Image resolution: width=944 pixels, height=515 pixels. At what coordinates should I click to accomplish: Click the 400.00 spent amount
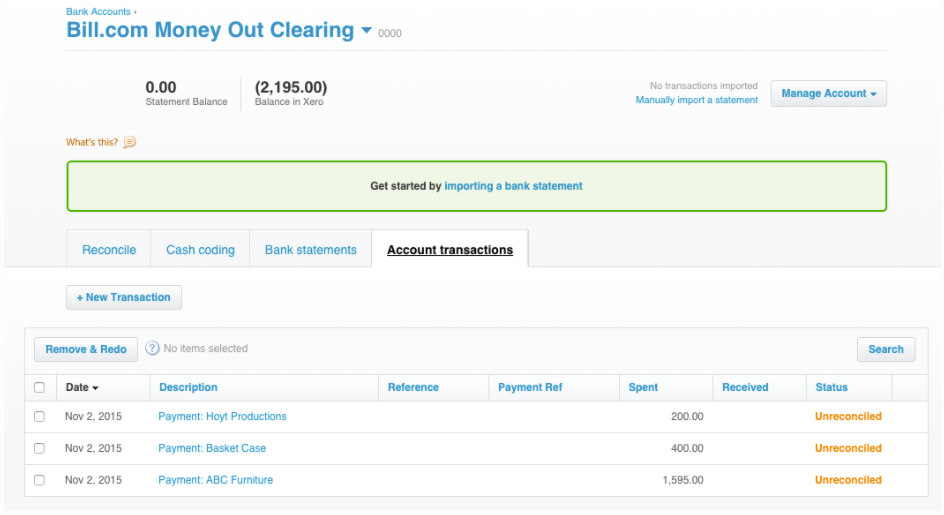coord(687,448)
